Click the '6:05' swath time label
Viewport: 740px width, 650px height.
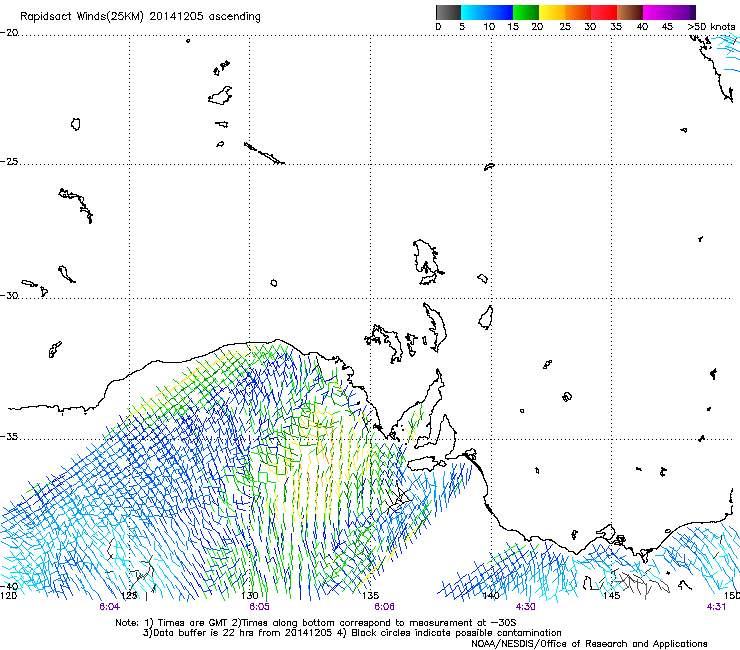(260, 607)
